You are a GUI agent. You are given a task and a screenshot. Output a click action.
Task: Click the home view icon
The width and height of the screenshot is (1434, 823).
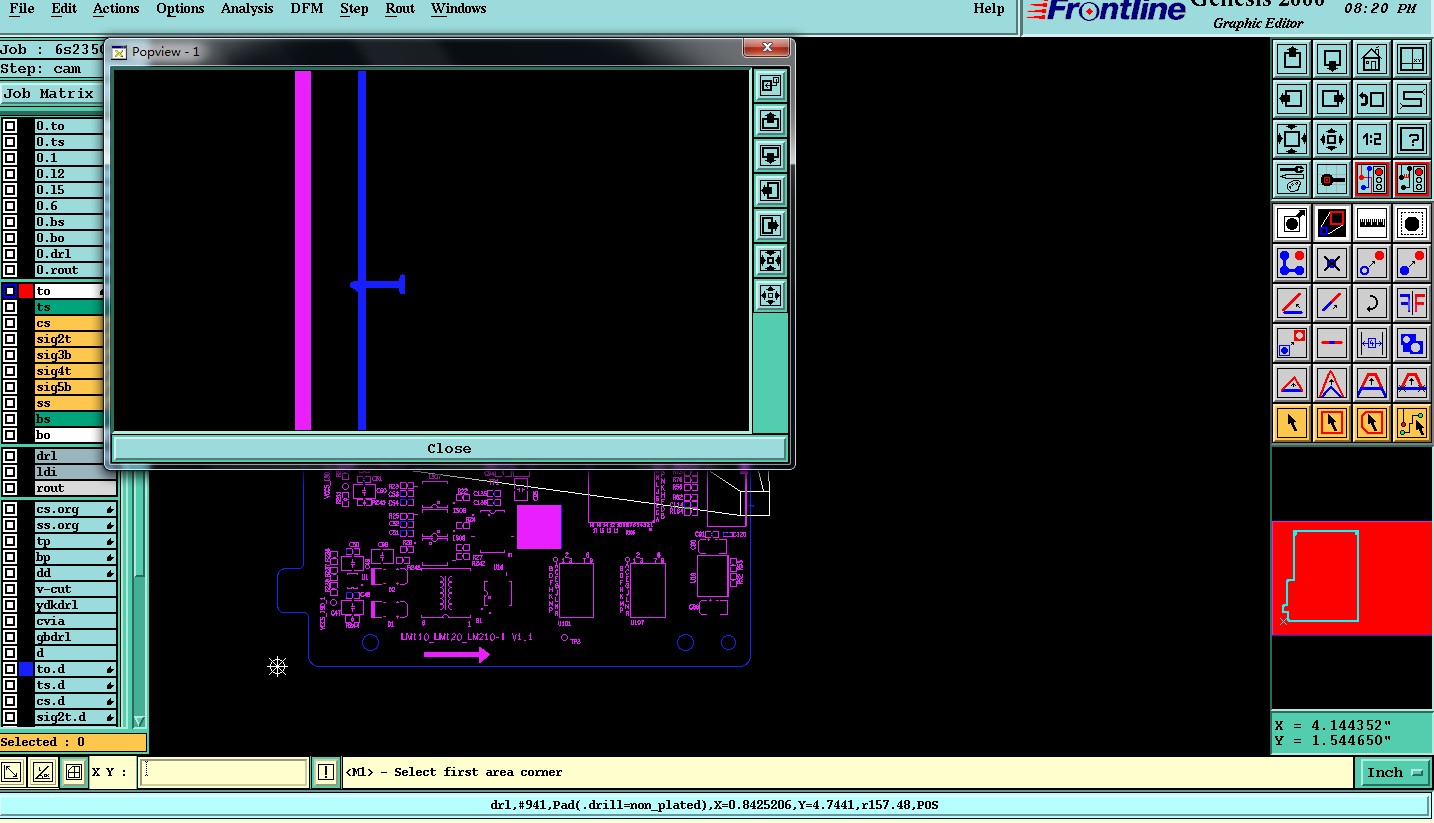click(1372, 59)
